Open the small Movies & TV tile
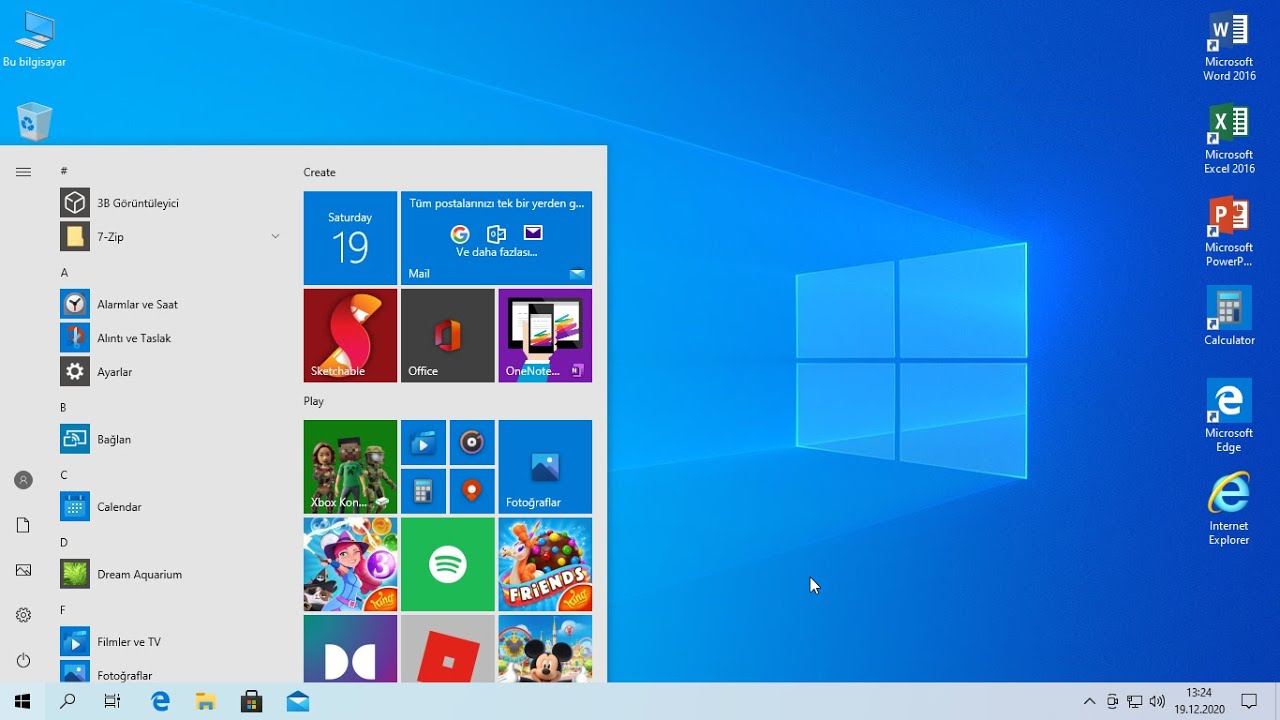 tap(423, 443)
